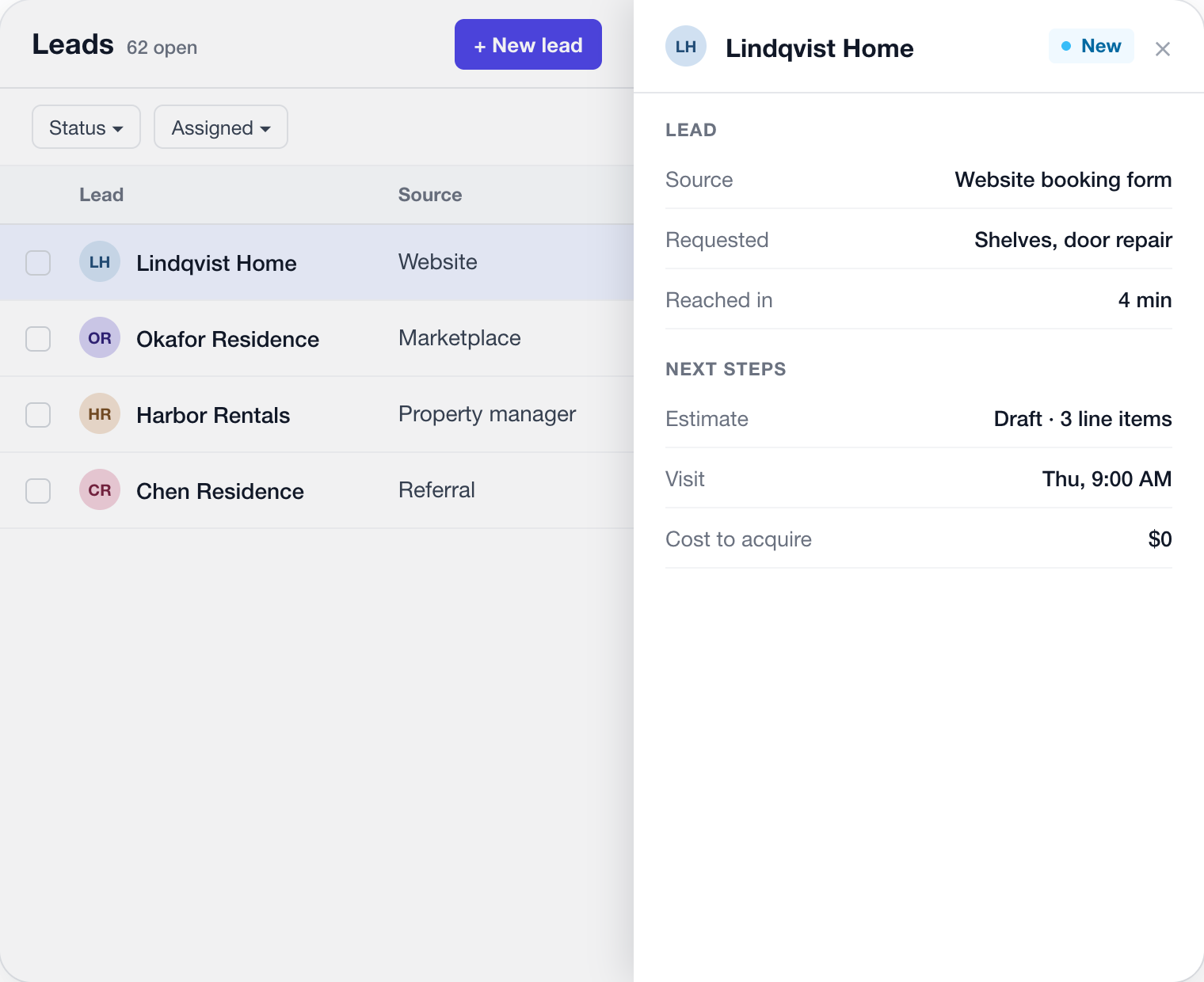Click the $0 cost to acquire value

[1160, 539]
